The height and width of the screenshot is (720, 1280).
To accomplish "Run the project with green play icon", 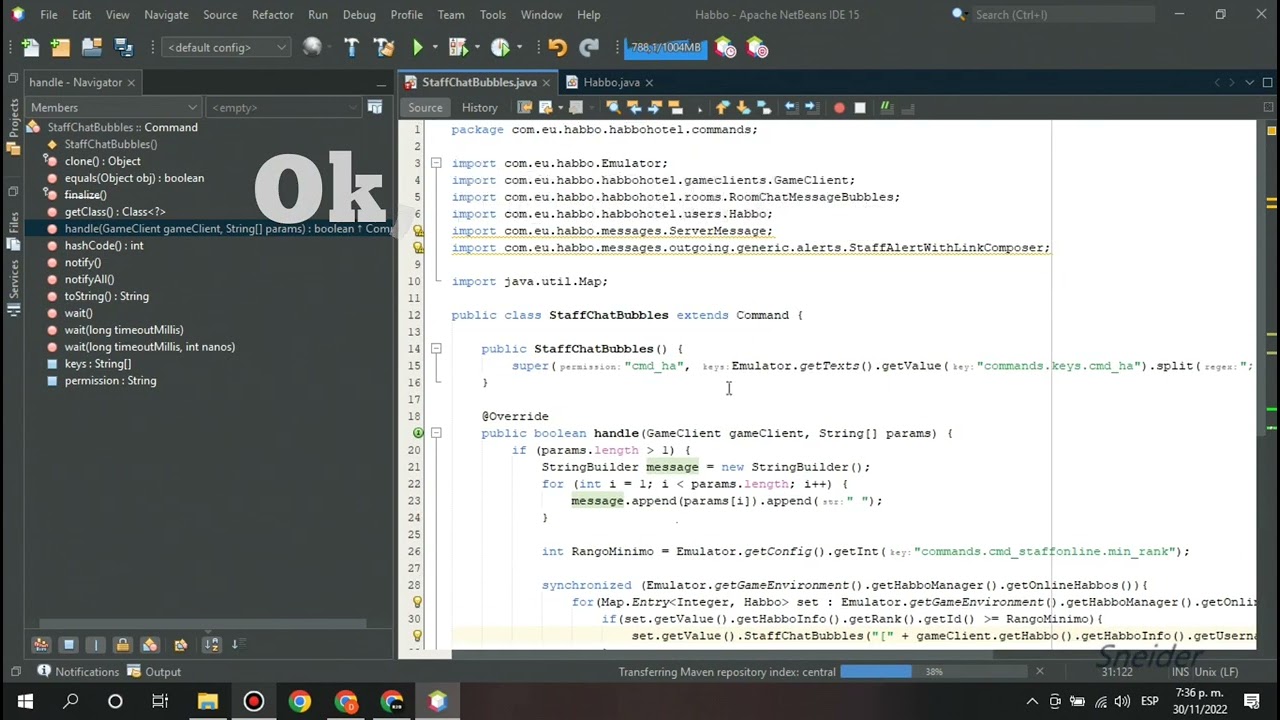I will (418, 47).
